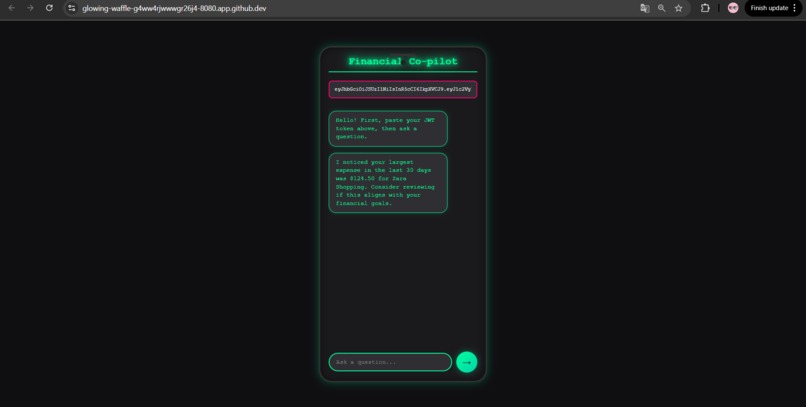
Task: Click the zoom magnifier icon
Action: click(662, 8)
